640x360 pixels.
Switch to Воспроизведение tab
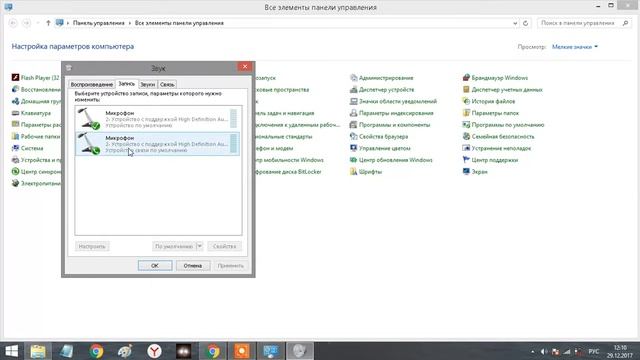point(91,84)
